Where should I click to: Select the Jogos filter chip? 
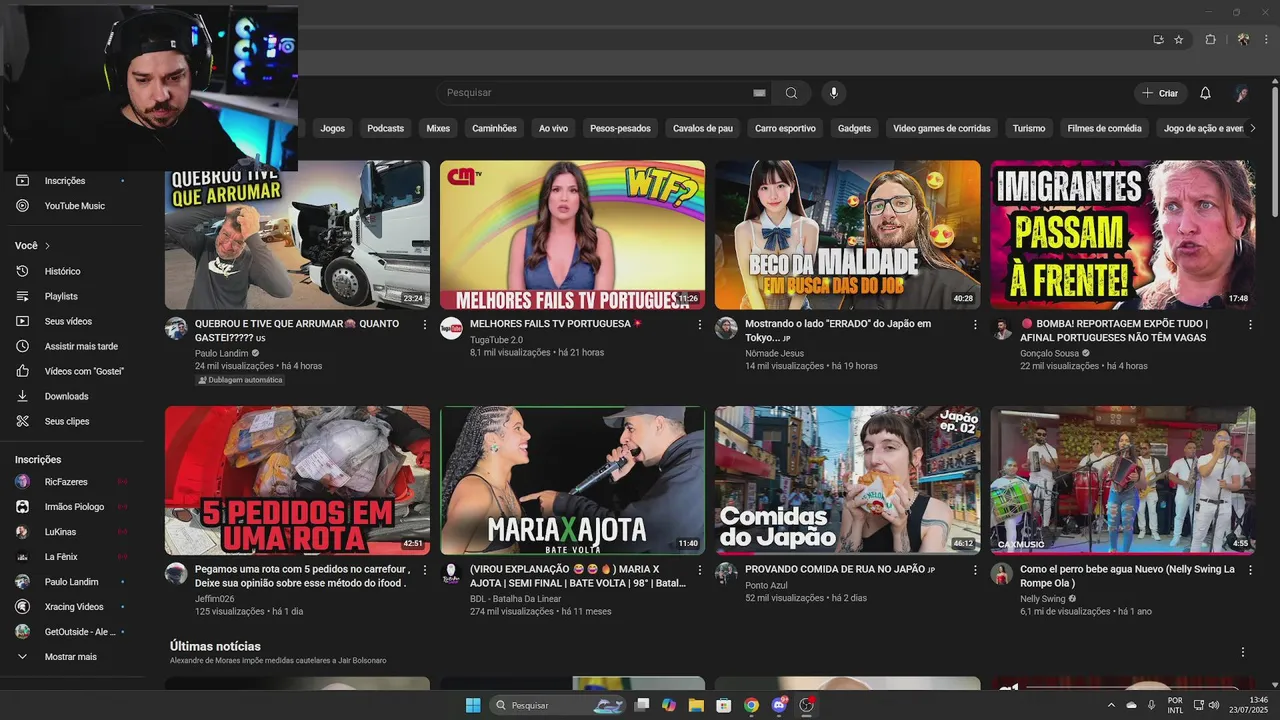333,128
